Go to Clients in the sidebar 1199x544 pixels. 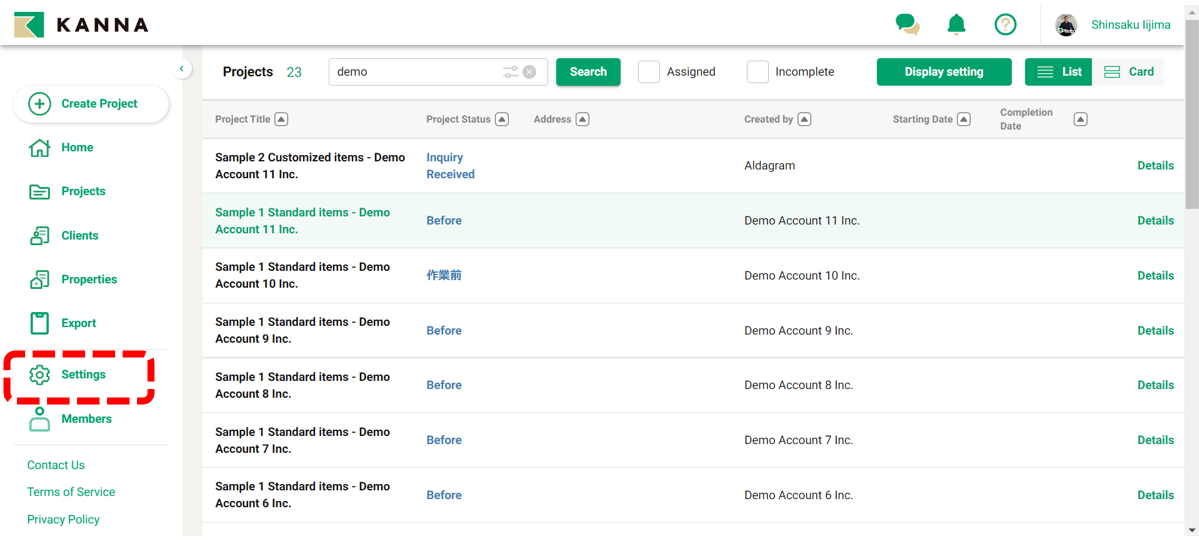pyautogui.click(x=79, y=236)
